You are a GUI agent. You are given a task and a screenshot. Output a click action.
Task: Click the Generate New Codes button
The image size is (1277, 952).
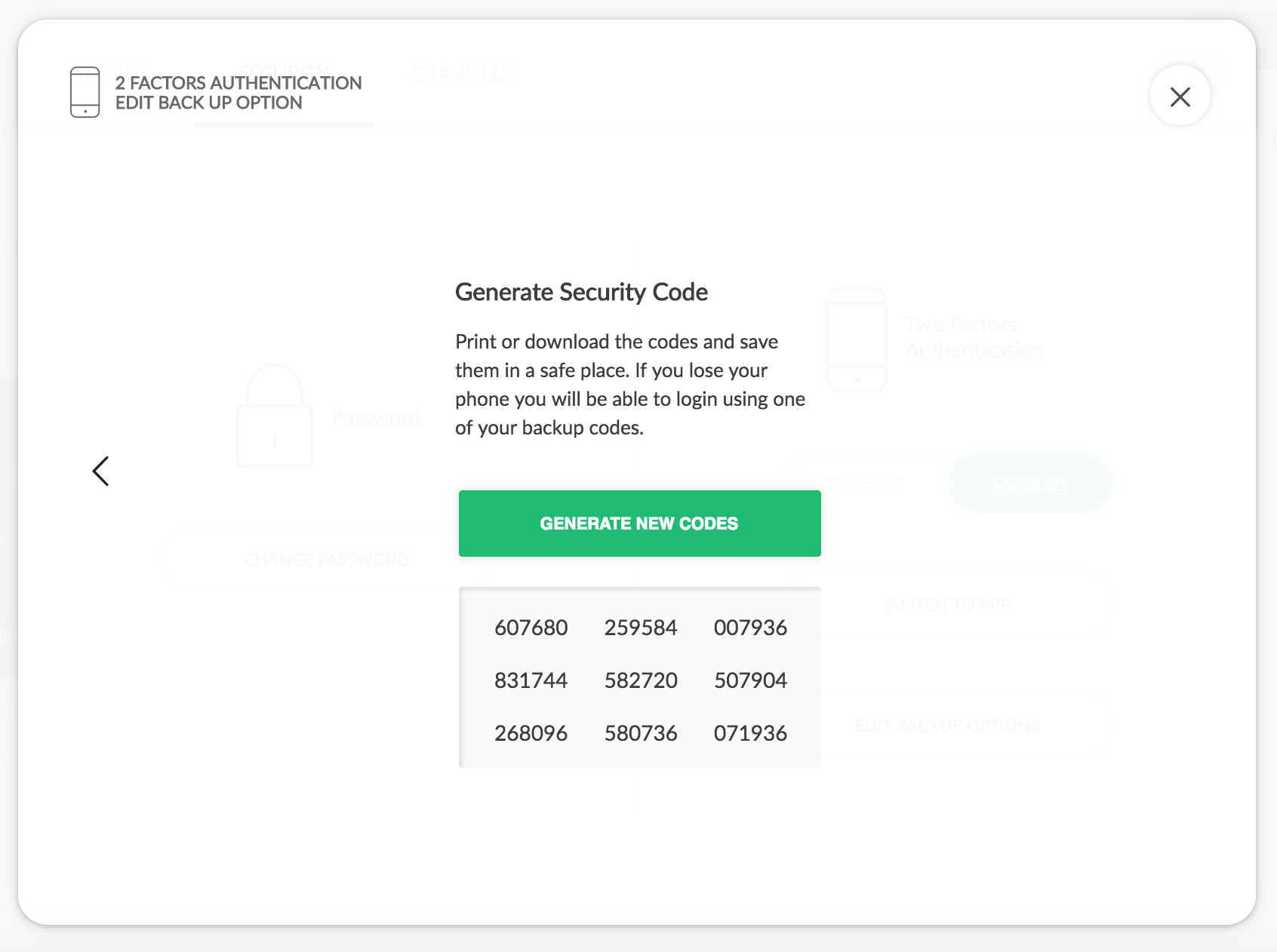tap(639, 524)
